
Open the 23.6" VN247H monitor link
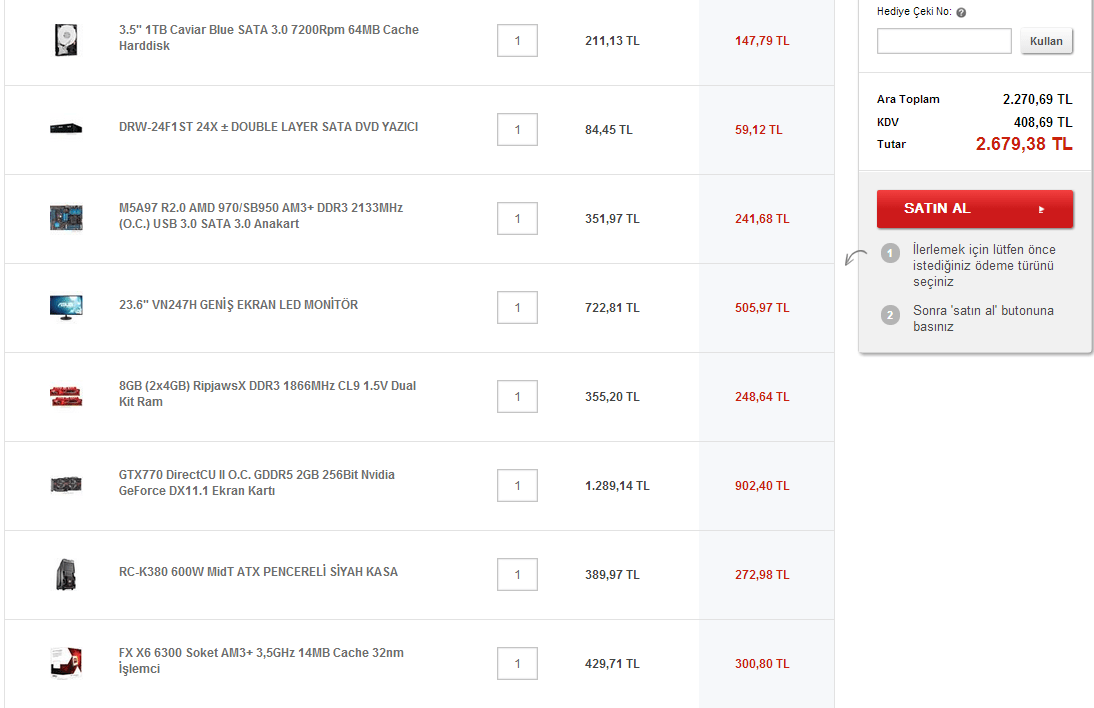click(238, 305)
